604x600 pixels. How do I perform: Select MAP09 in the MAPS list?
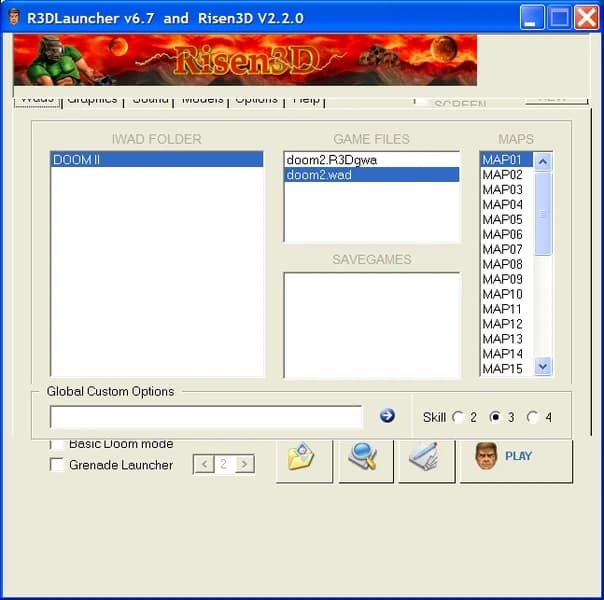[507, 279]
